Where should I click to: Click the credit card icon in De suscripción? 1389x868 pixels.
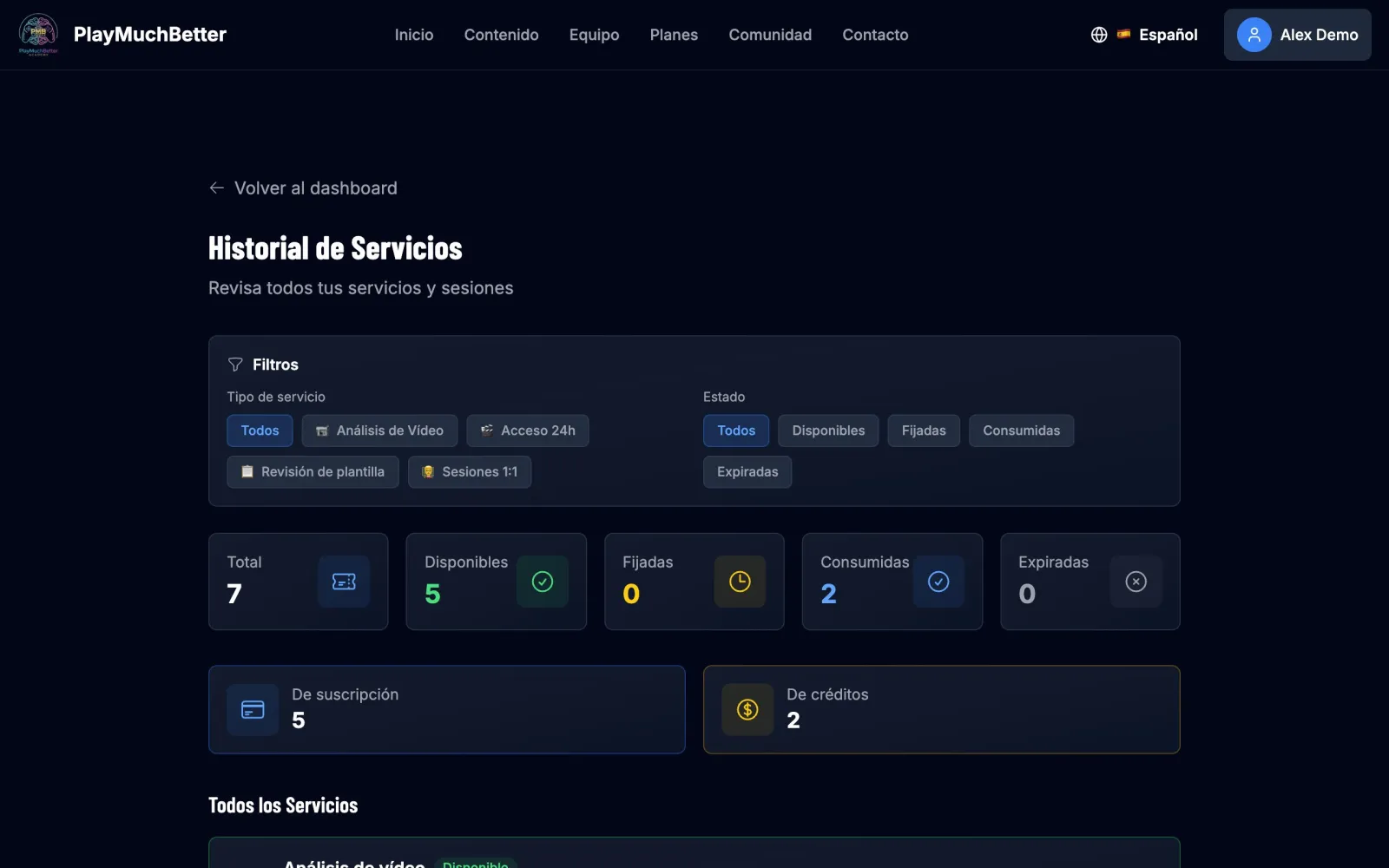point(253,710)
